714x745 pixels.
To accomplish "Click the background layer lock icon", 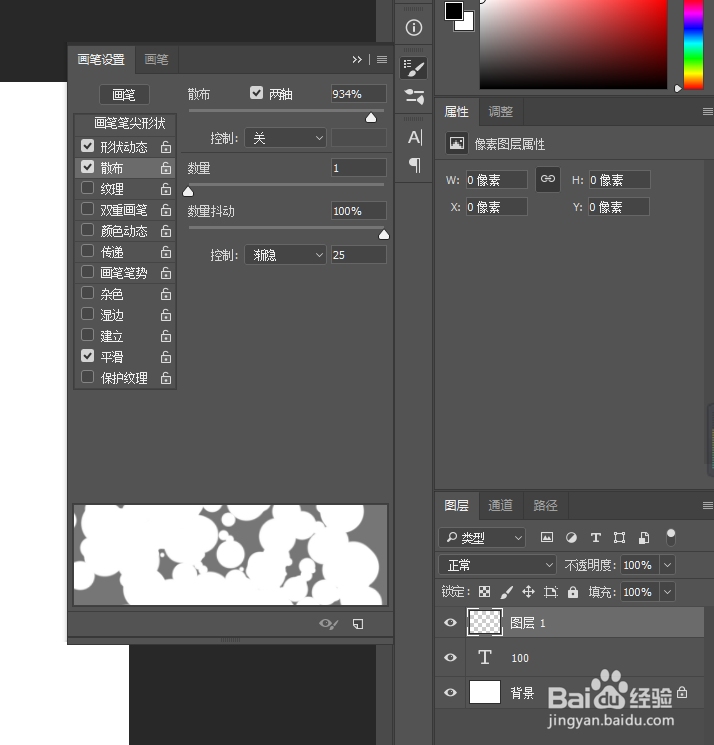I will coord(682,692).
